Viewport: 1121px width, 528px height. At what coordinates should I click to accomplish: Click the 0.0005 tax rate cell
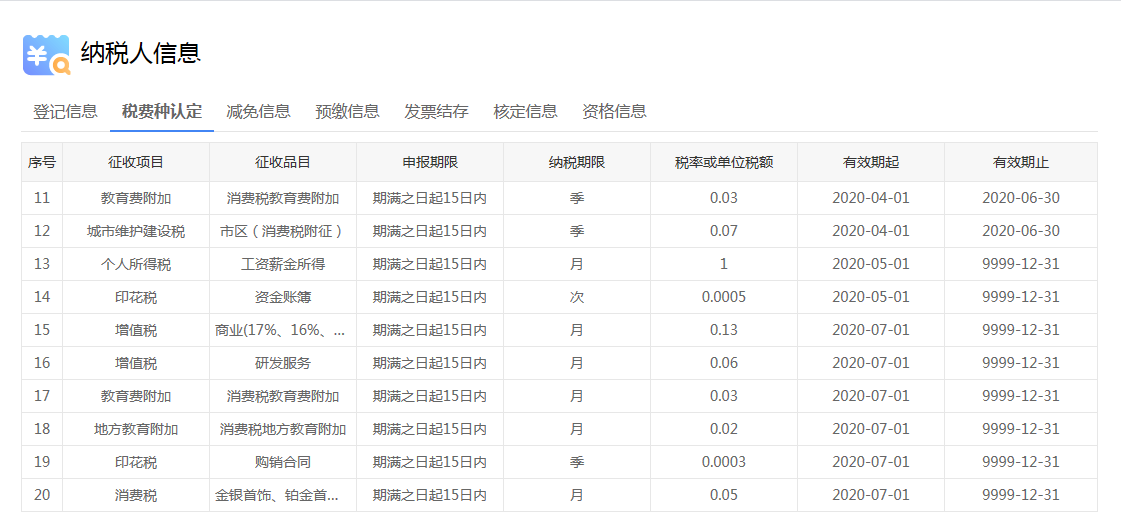(723, 297)
